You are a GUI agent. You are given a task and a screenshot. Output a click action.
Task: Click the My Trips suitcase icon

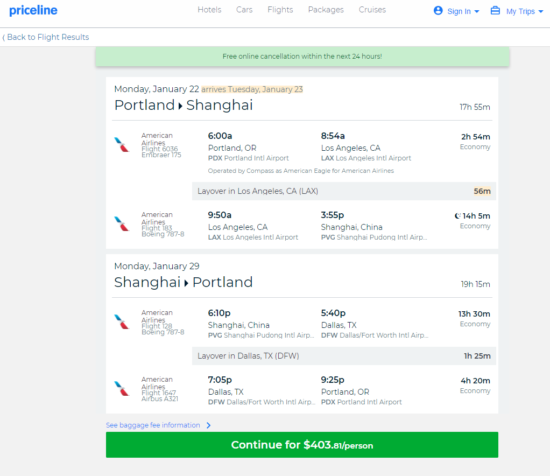pyautogui.click(x=495, y=11)
